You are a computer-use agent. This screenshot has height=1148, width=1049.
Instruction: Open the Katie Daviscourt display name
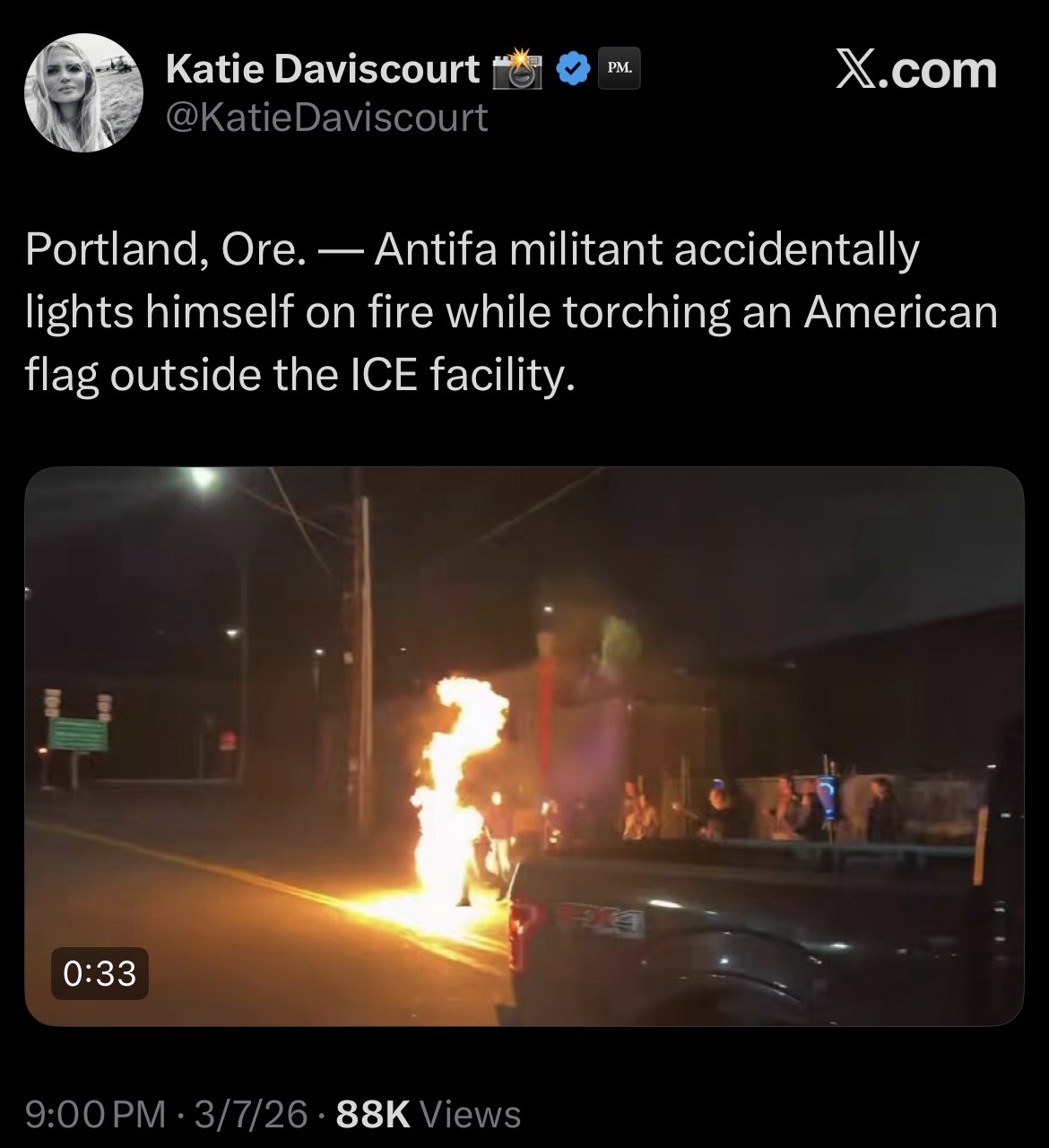tap(323, 69)
